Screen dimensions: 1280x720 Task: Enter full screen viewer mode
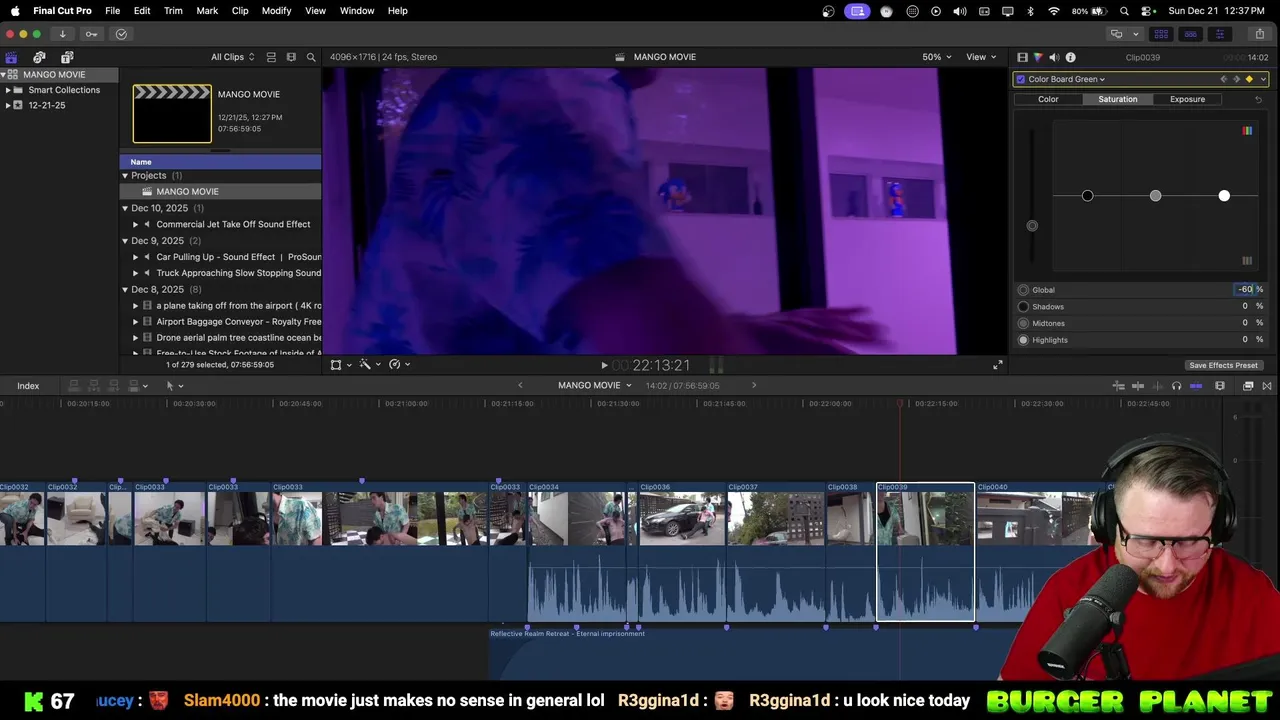(x=997, y=365)
